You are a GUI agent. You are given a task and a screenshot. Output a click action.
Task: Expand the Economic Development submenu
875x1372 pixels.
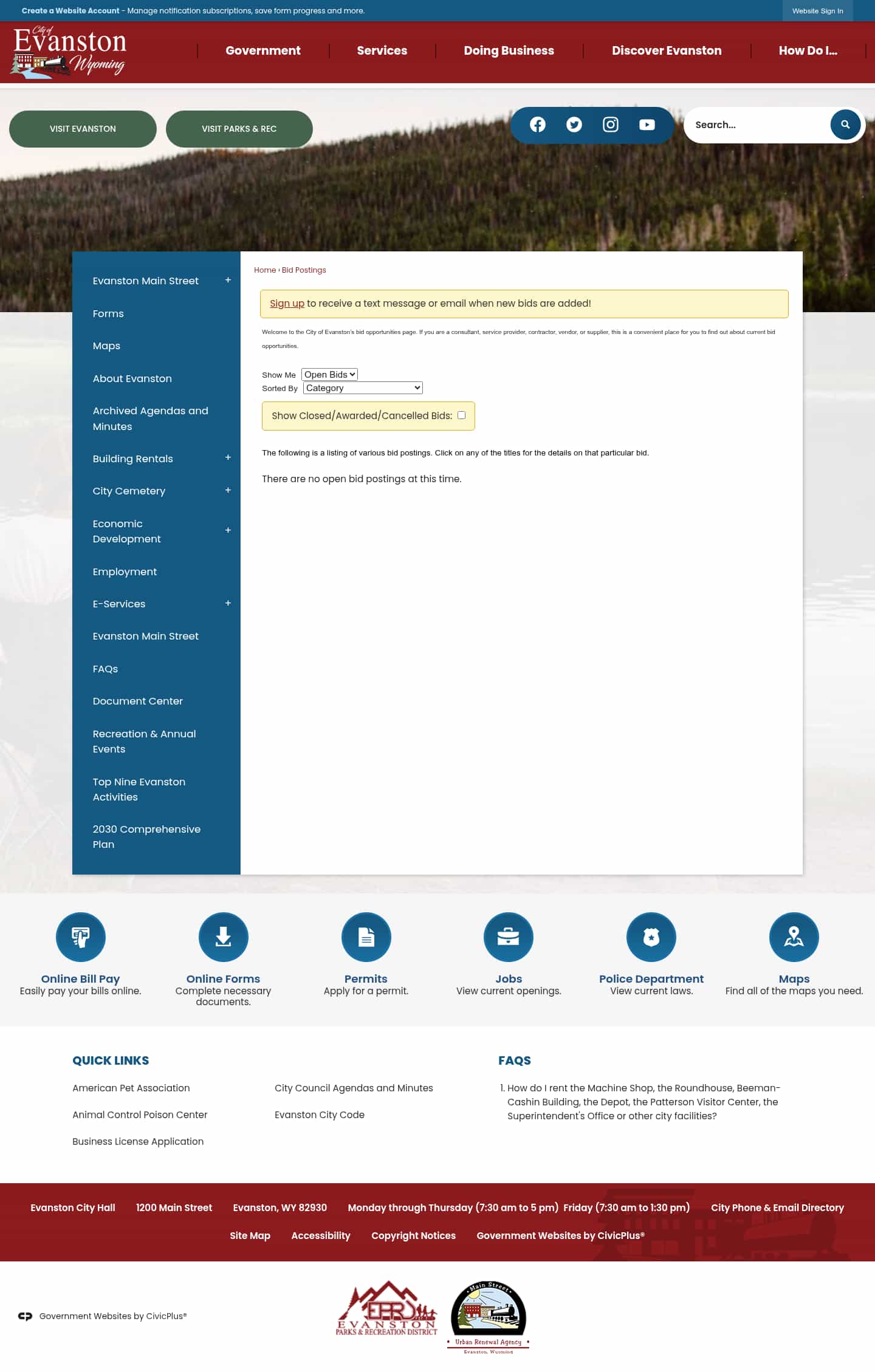228,530
